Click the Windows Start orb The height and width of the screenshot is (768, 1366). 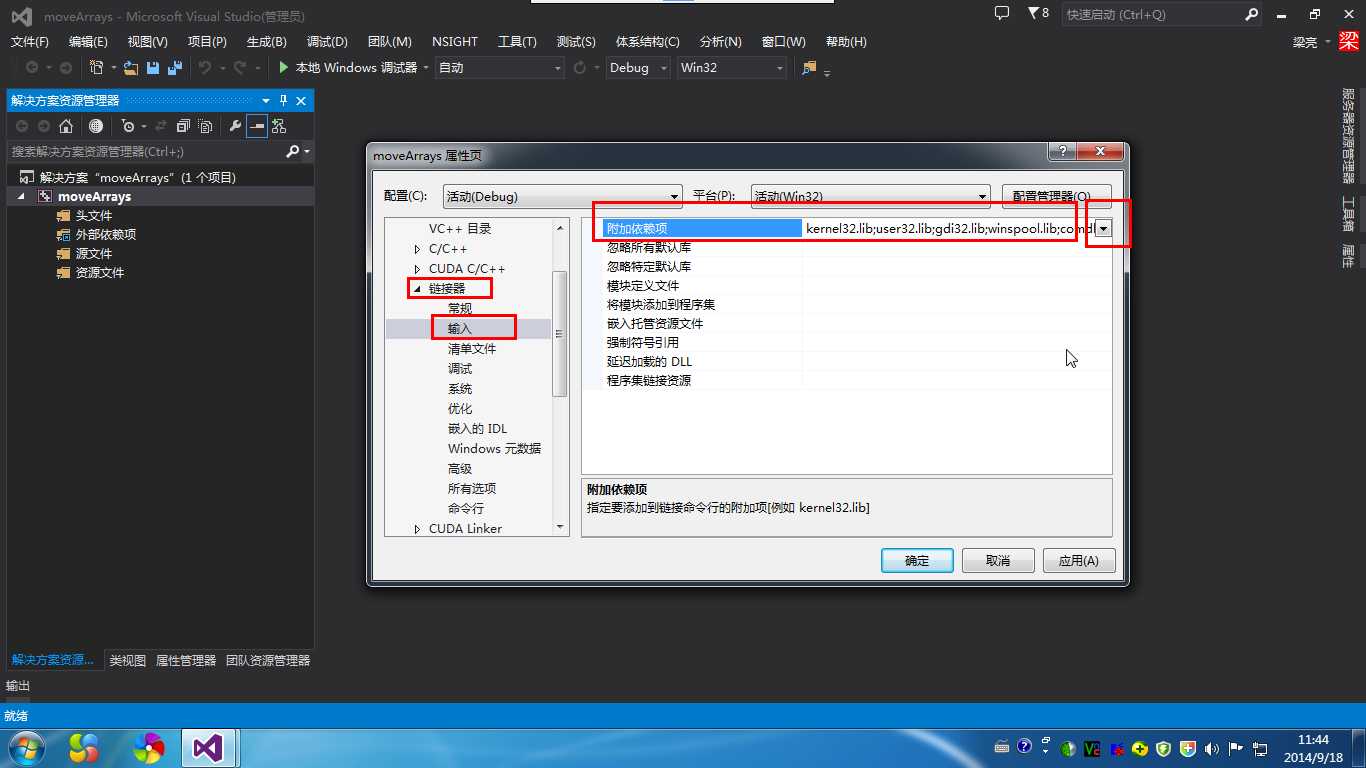click(25, 747)
